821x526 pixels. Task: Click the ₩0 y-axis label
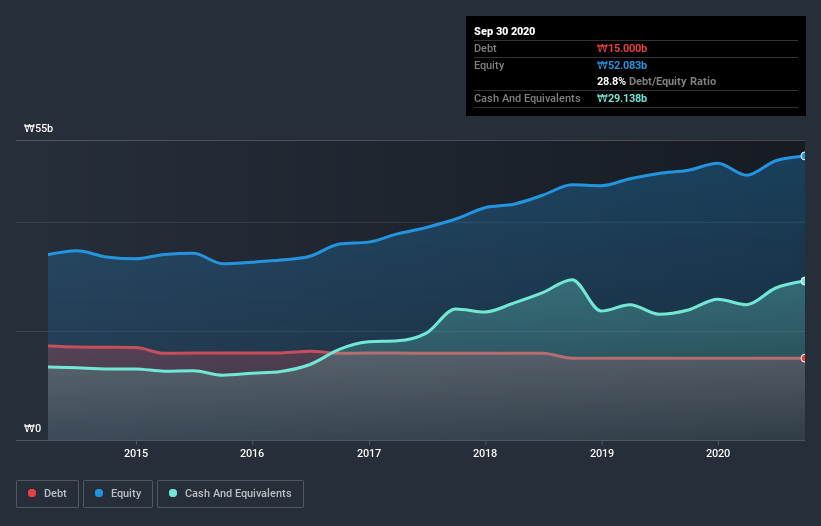[x=32, y=428]
